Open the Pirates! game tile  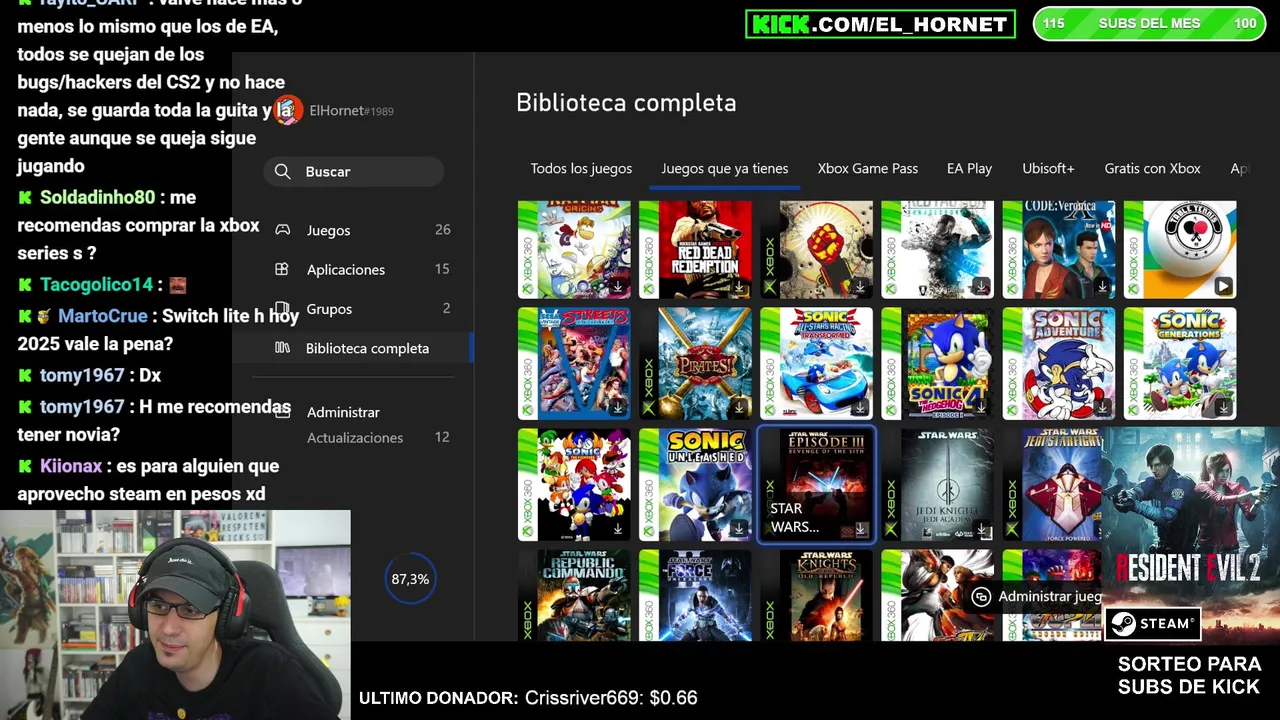tap(695, 363)
